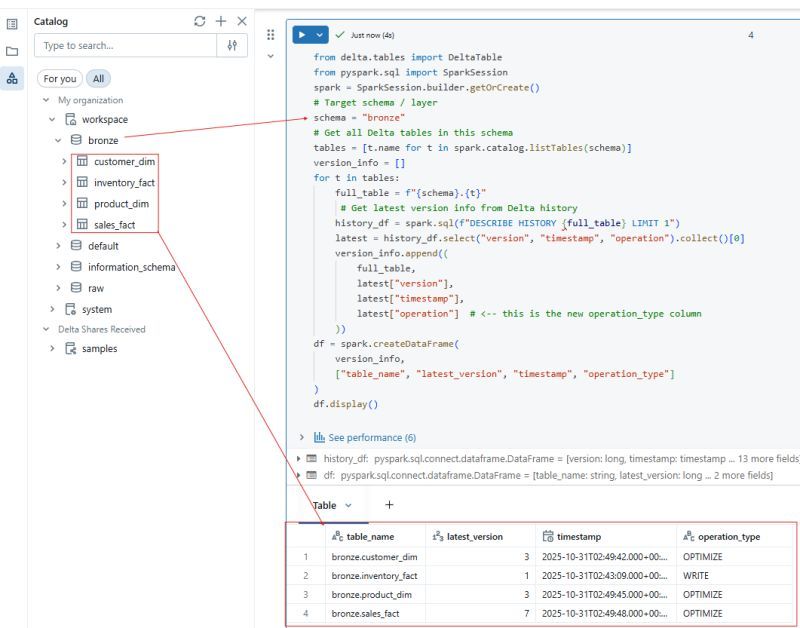The width and height of the screenshot is (800, 628).
Task: Click the customer_dim table icon
Action: tap(82, 162)
